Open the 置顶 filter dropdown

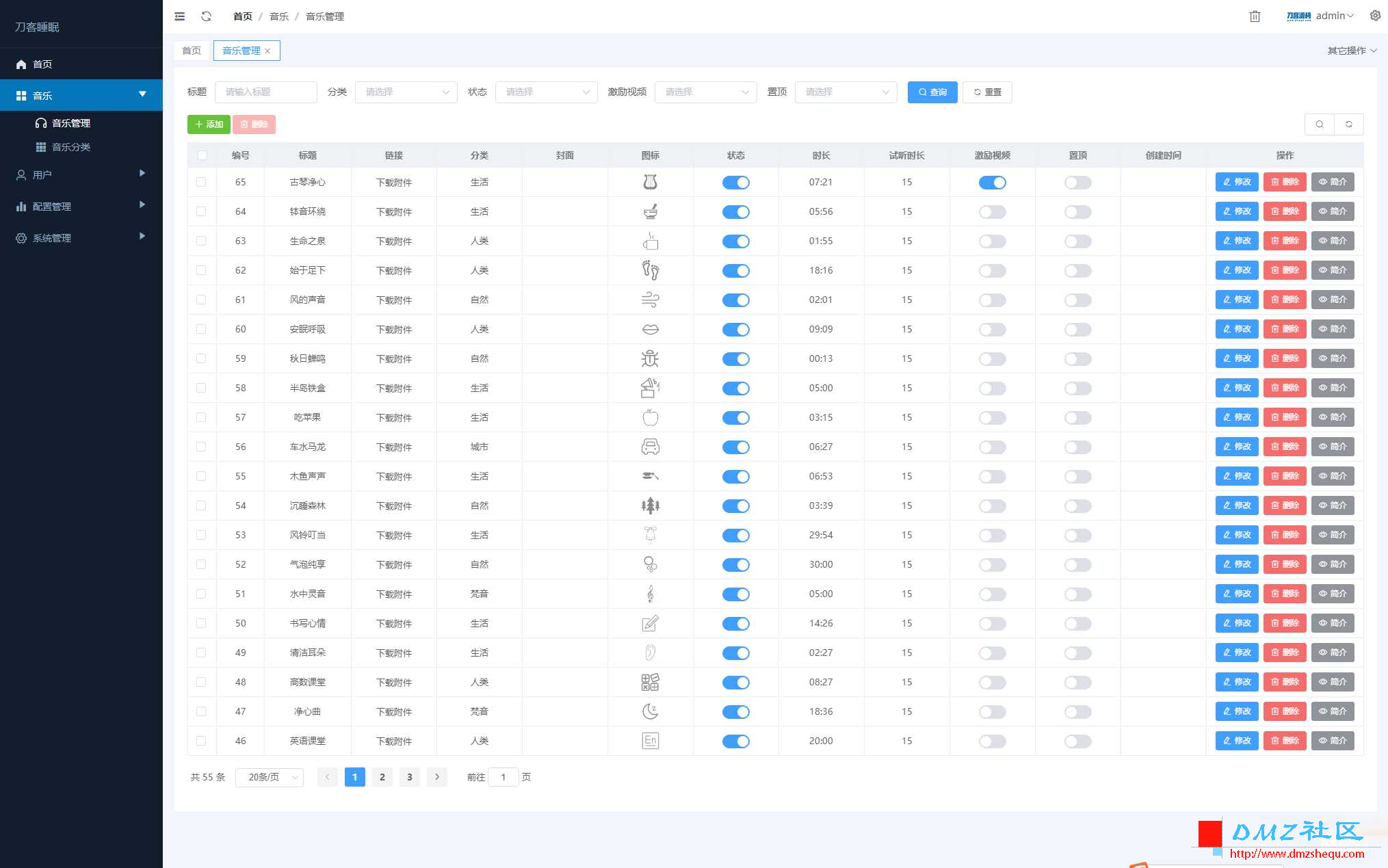pyautogui.click(x=846, y=92)
